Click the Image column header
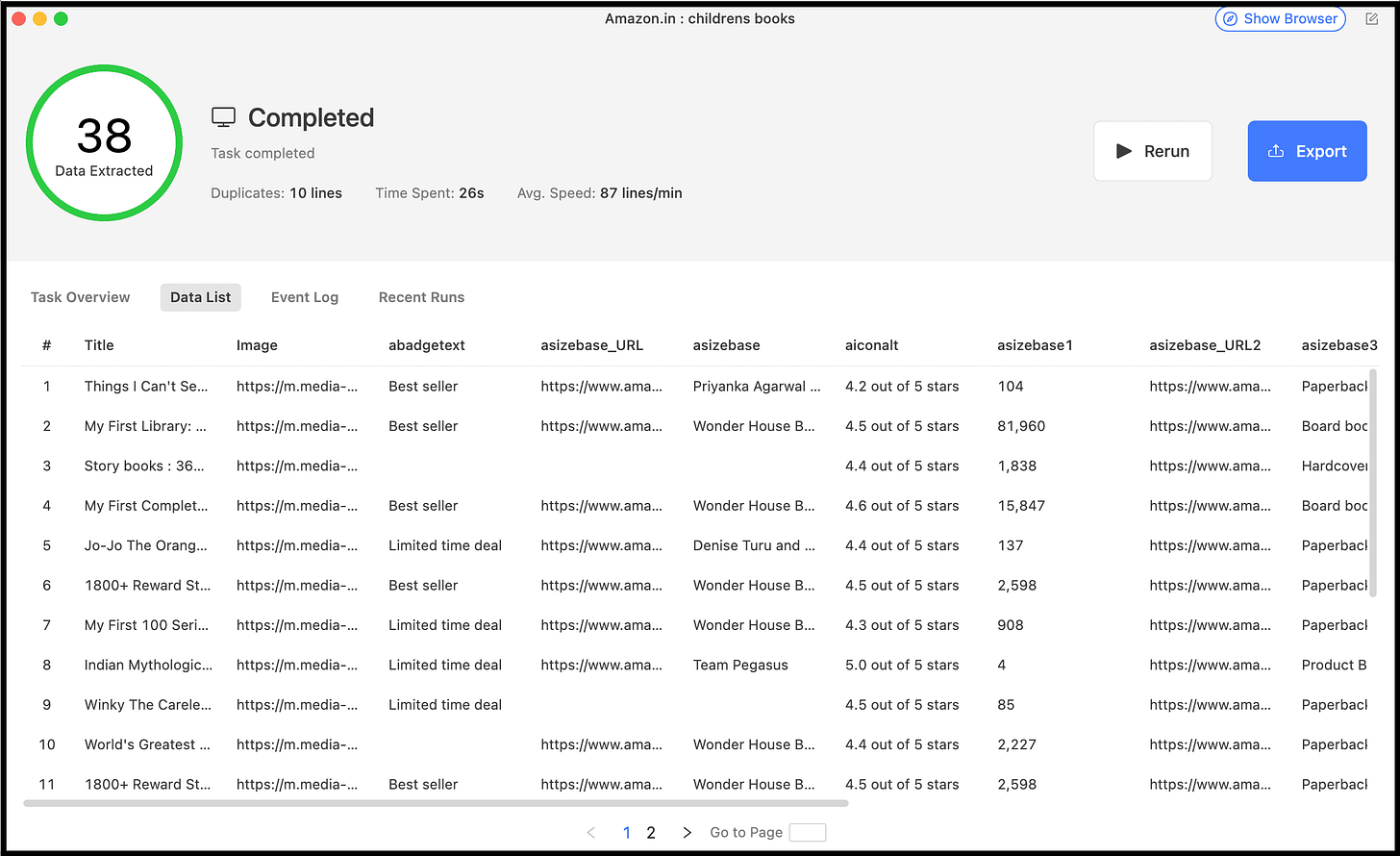Image resolution: width=1400 pixels, height=856 pixels. pyautogui.click(x=257, y=345)
